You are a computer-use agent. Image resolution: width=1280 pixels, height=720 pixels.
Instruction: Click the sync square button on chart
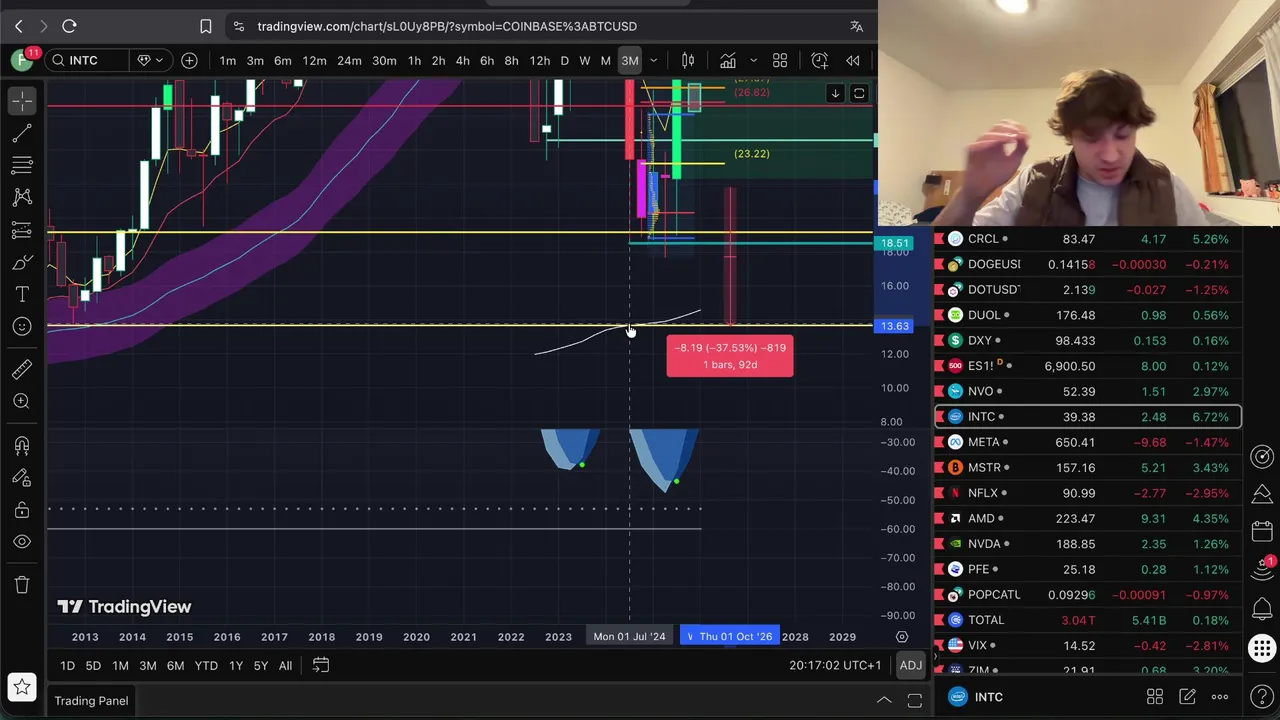(859, 94)
